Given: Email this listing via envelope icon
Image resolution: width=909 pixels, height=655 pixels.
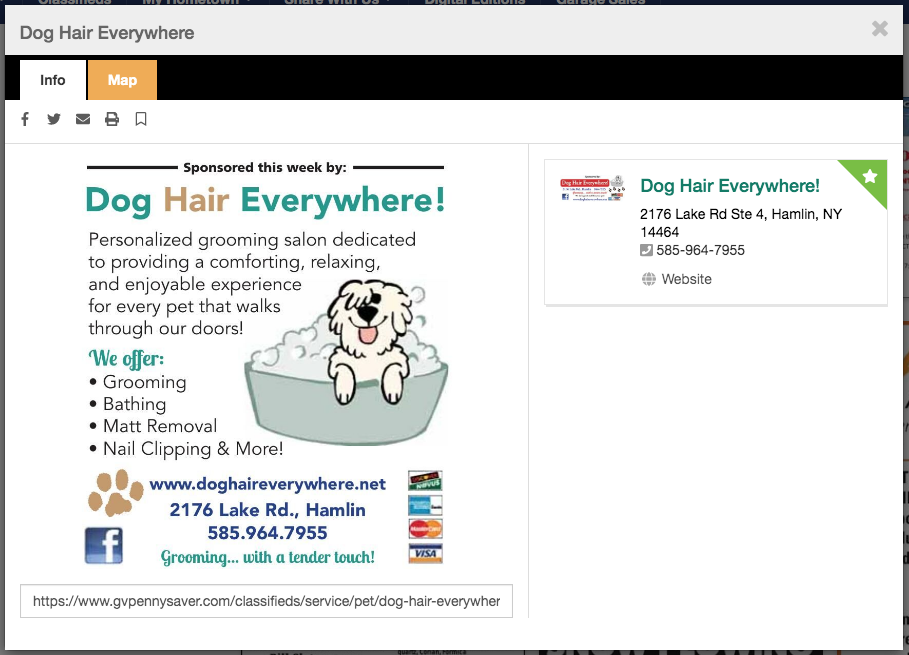Looking at the screenshot, I should 83,119.
